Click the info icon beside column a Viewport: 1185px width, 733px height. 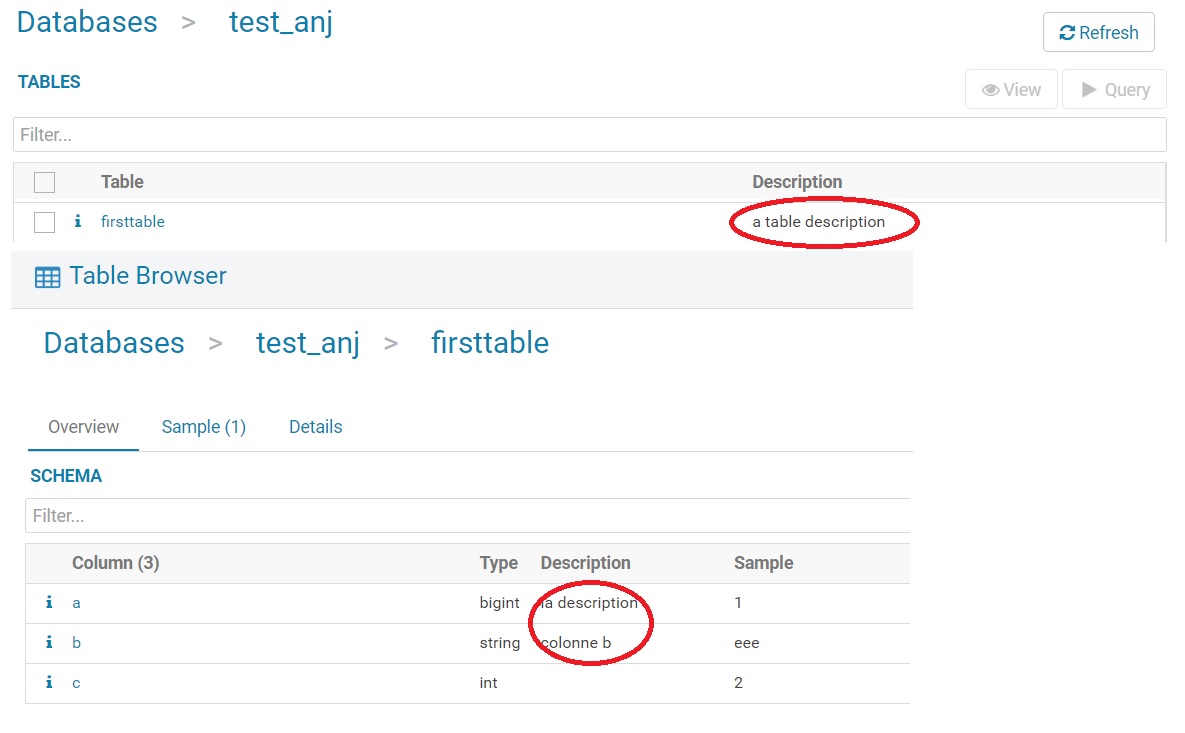click(x=48, y=602)
